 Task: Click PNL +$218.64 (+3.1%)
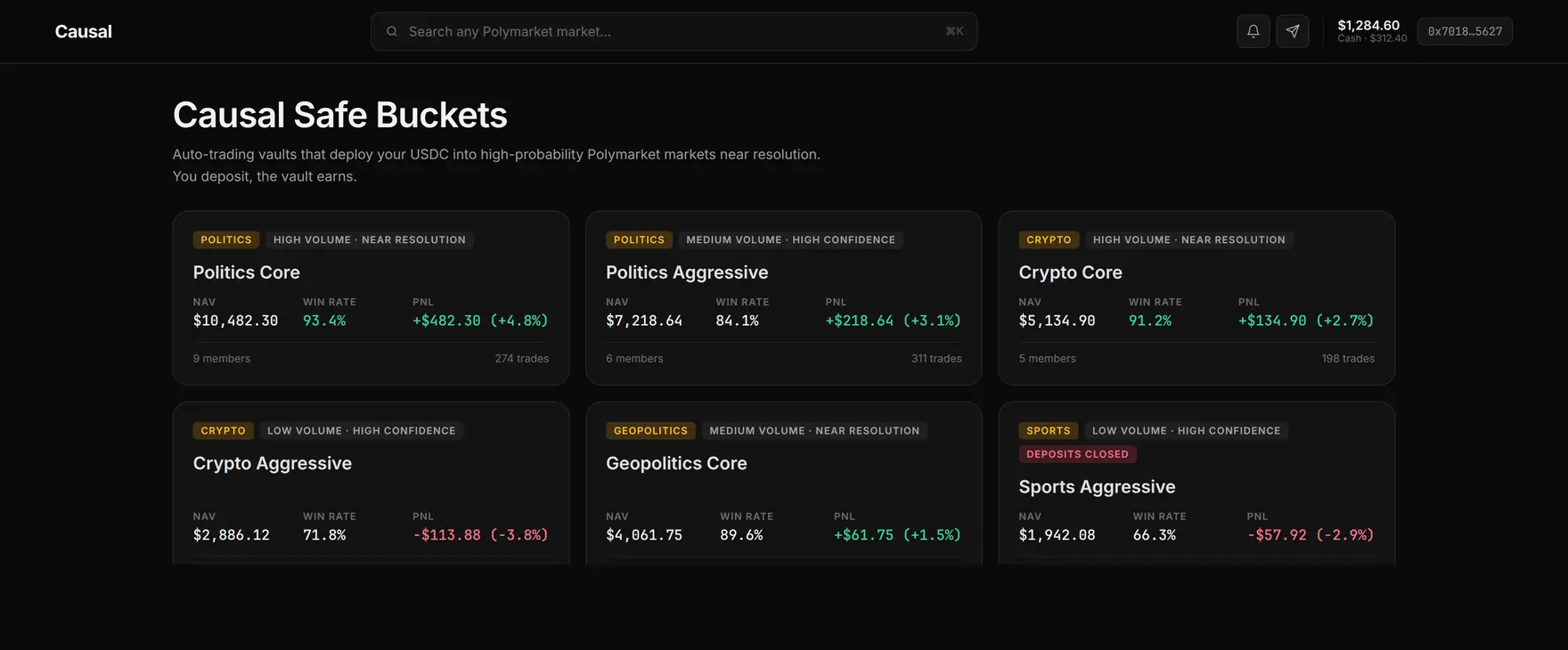894,321
